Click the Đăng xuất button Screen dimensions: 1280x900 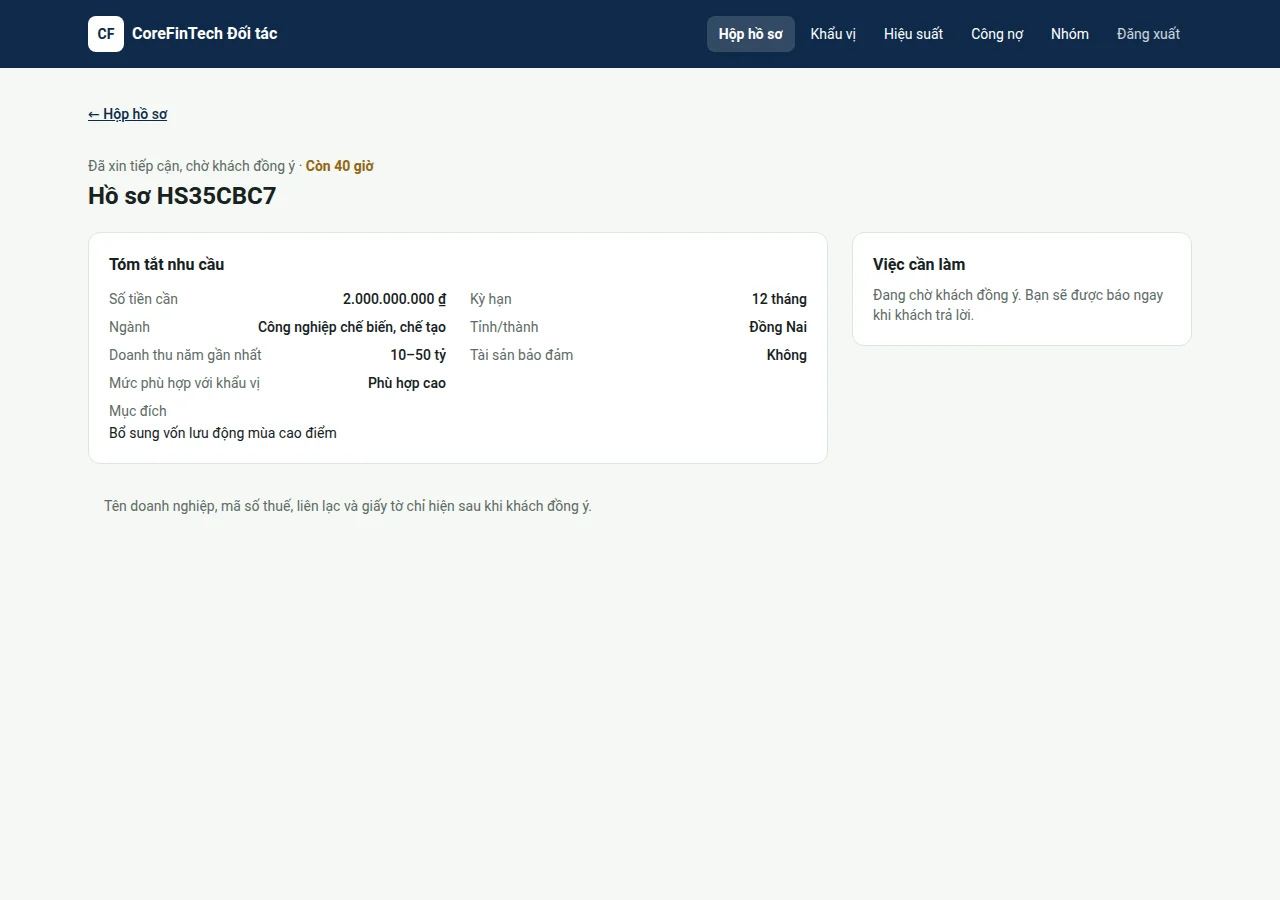coord(1148,34)
